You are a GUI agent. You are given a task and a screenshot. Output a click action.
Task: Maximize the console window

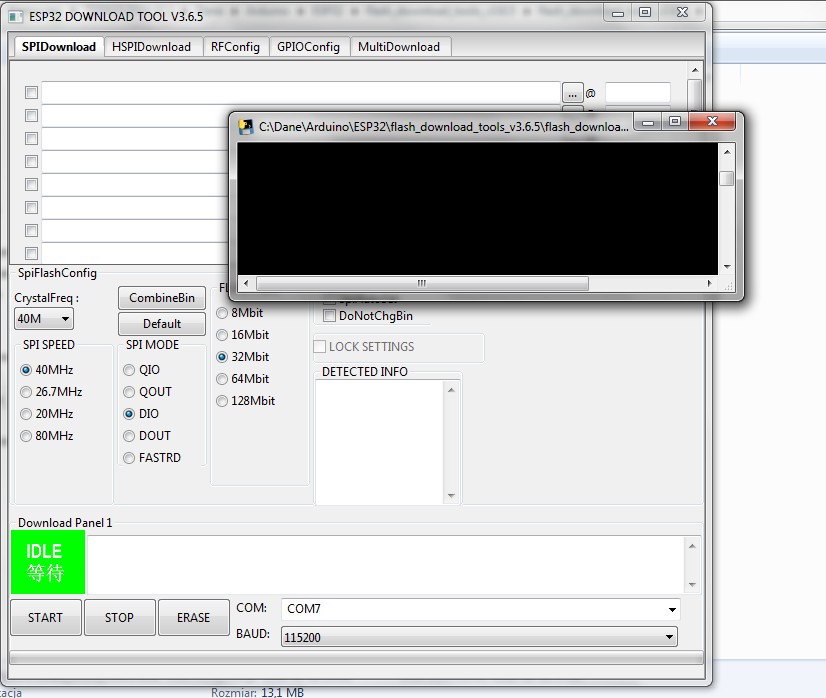click(x=675, y=122)
